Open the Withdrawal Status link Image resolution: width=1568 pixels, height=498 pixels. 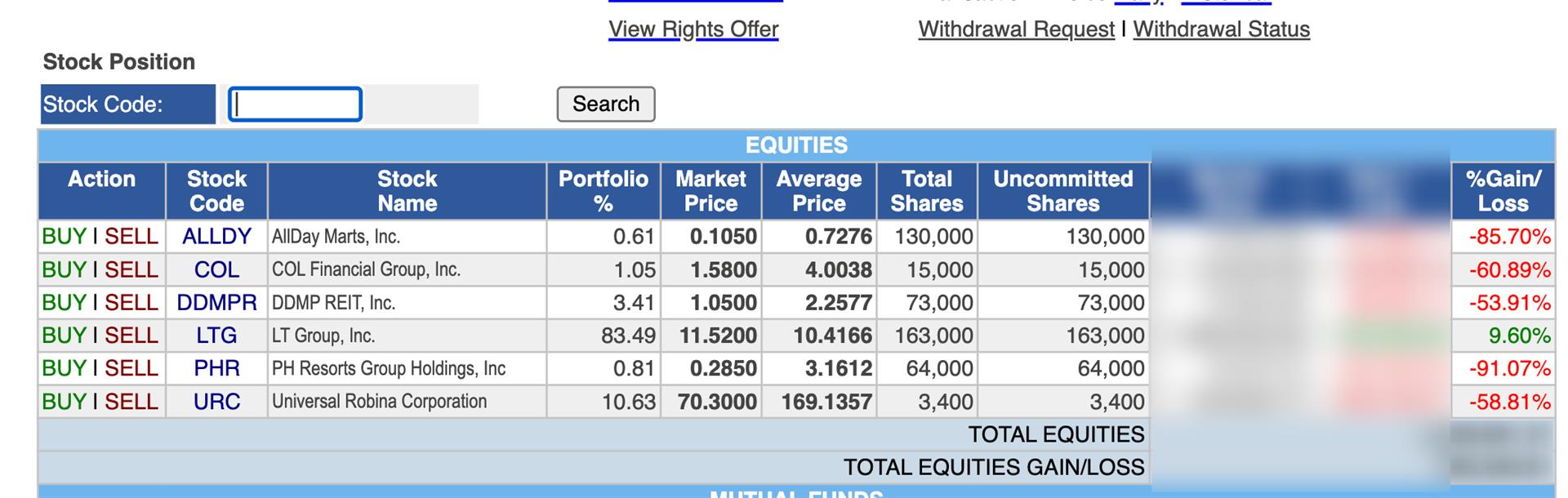pos(1221,29)
